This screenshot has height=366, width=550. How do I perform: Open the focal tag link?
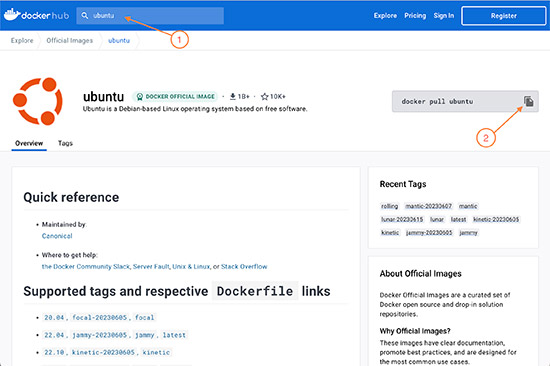click(145, 318)
